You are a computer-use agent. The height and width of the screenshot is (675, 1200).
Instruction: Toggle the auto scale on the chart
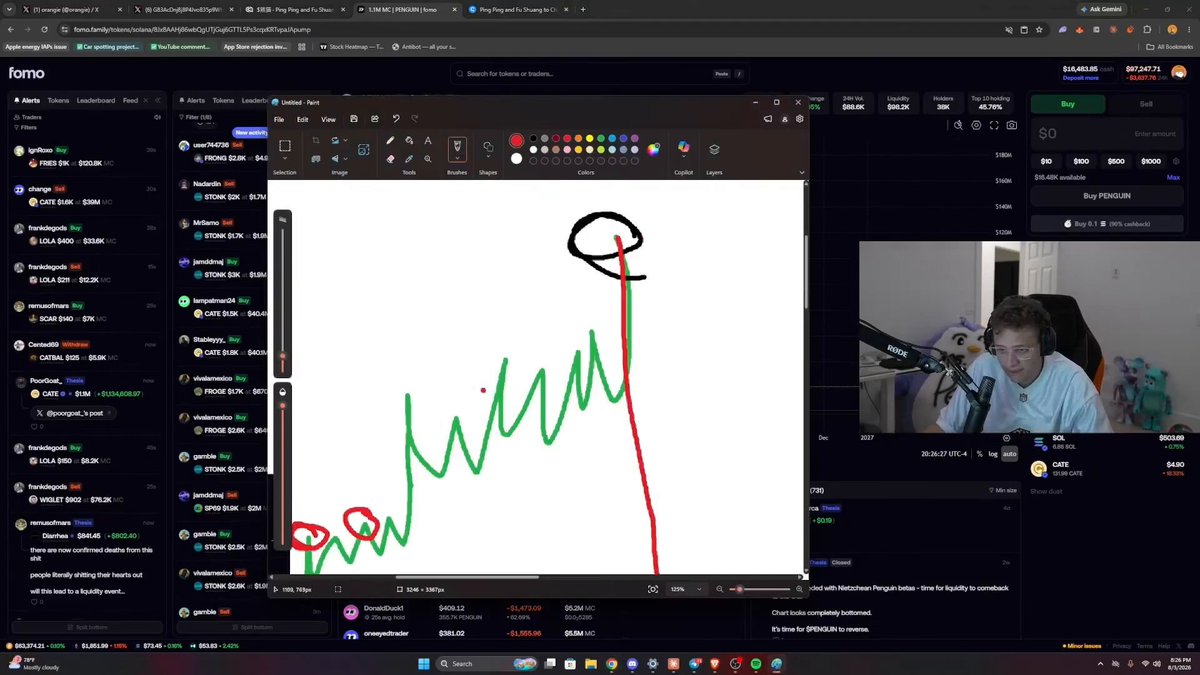tap(1010, 454)
